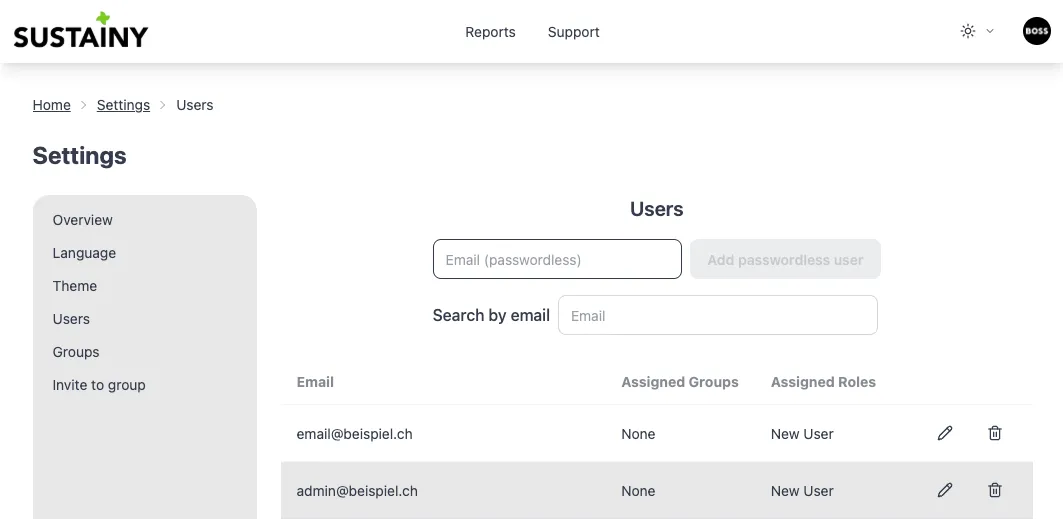
Task: Open Theme settings in sidebar
Action: 75,286
